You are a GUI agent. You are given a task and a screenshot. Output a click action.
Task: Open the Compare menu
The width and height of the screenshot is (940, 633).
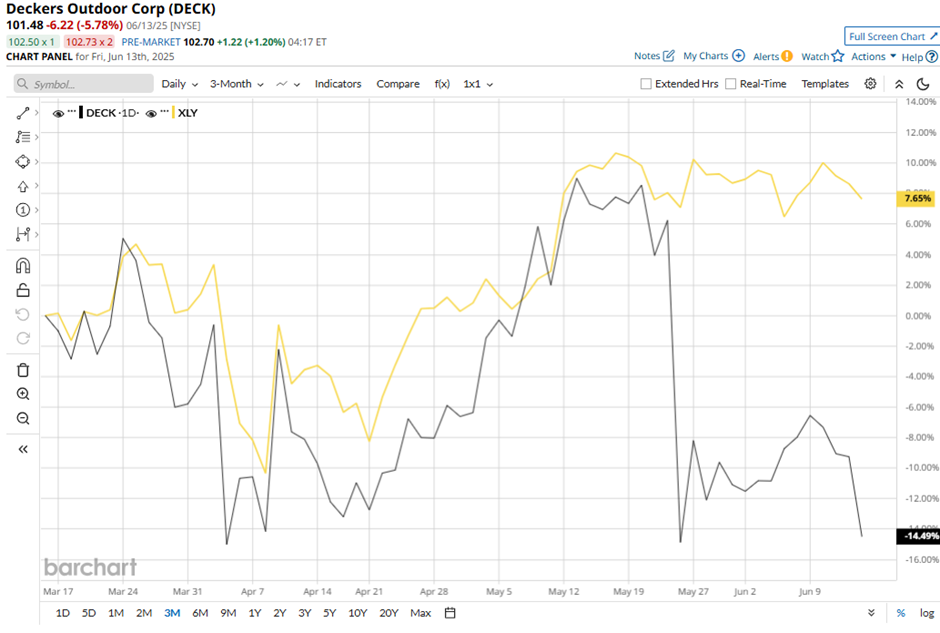398,84
